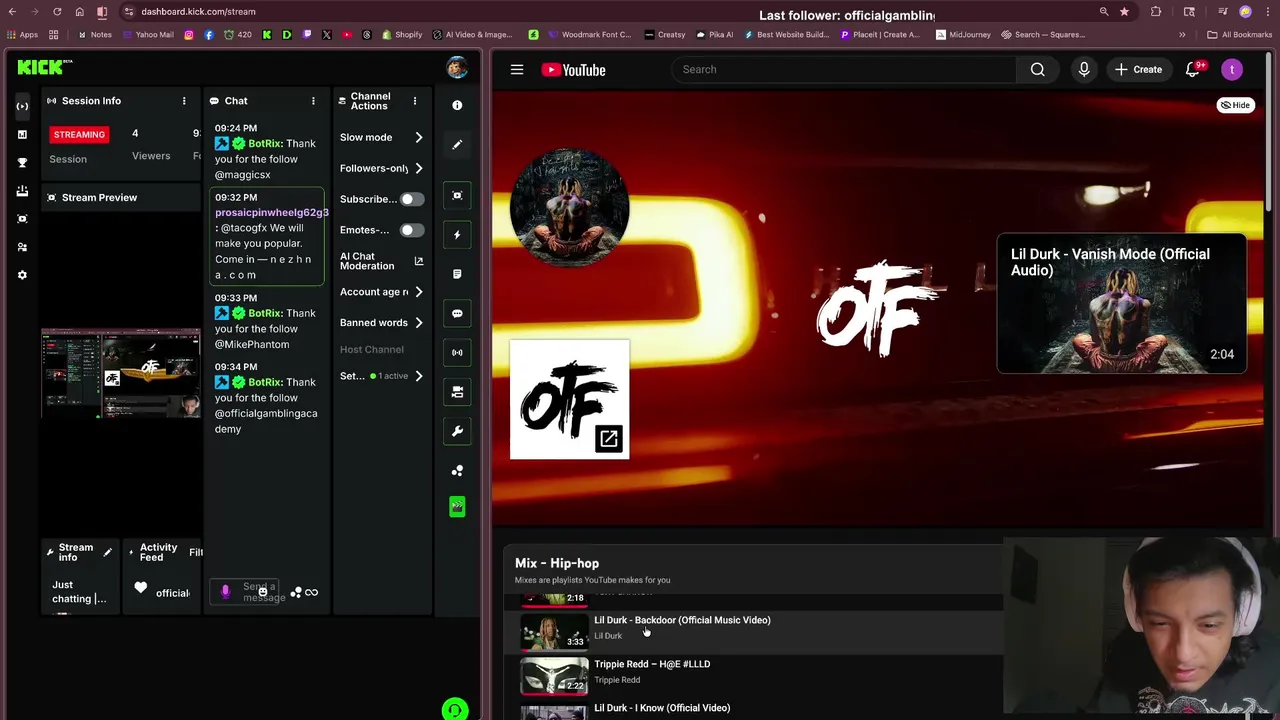Focus the YouTube search field
1280x720 pixels.
(x=844, y=70)
